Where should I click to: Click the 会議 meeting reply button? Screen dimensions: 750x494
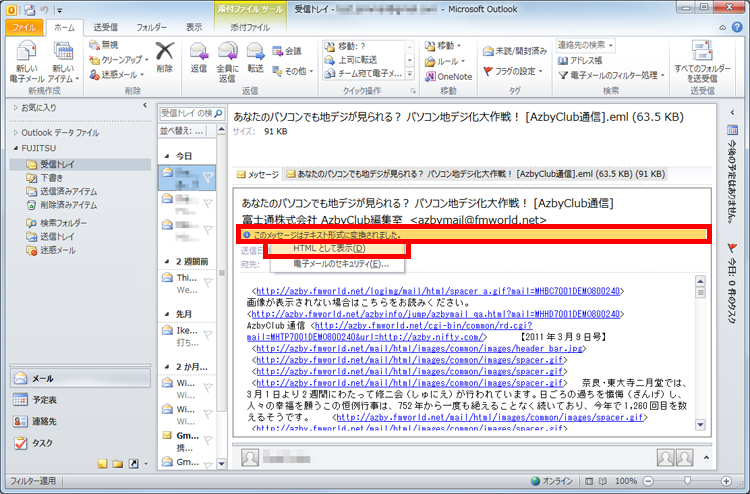(x=287, y=51)
